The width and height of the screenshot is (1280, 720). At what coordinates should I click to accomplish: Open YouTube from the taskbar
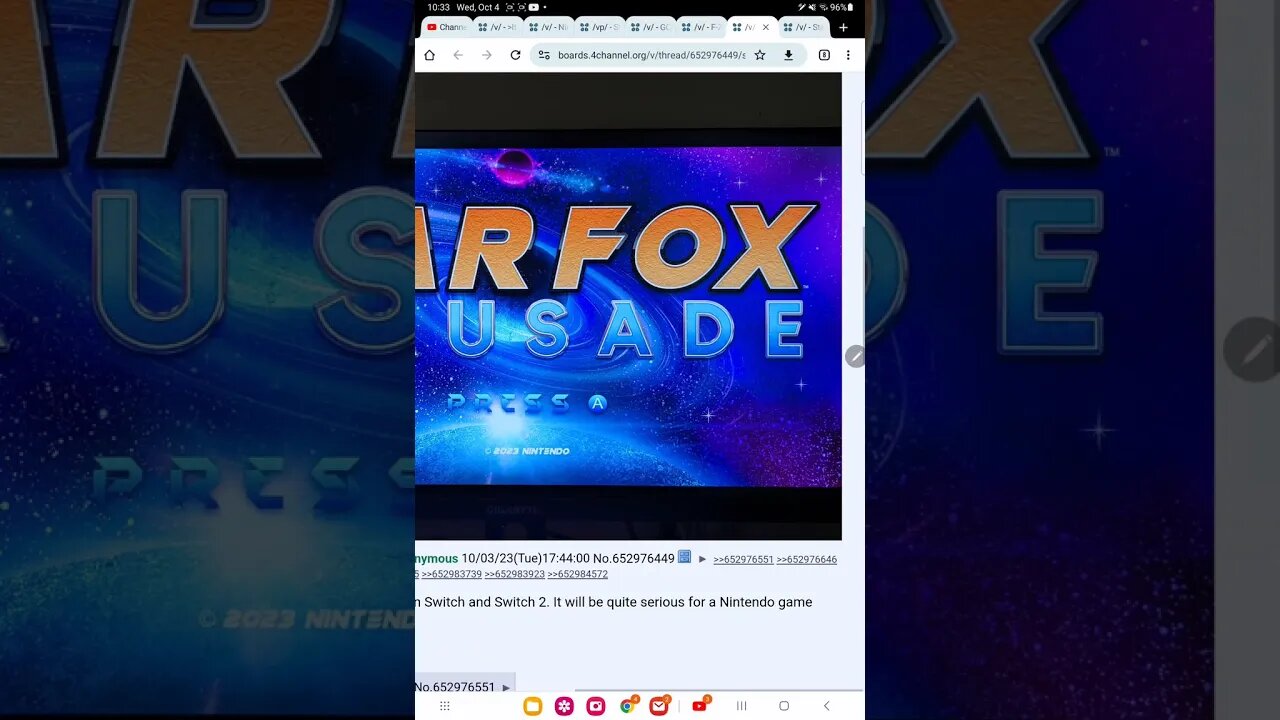click(x=700, y=706)
